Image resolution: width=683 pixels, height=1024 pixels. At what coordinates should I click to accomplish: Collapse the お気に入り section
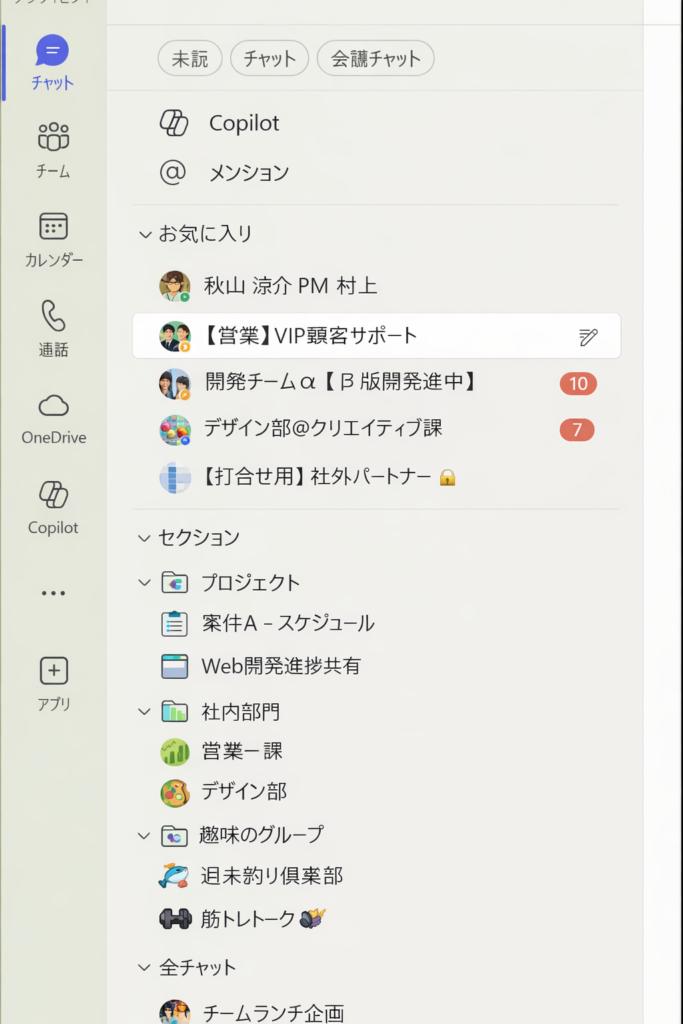(x=145, y=235)
